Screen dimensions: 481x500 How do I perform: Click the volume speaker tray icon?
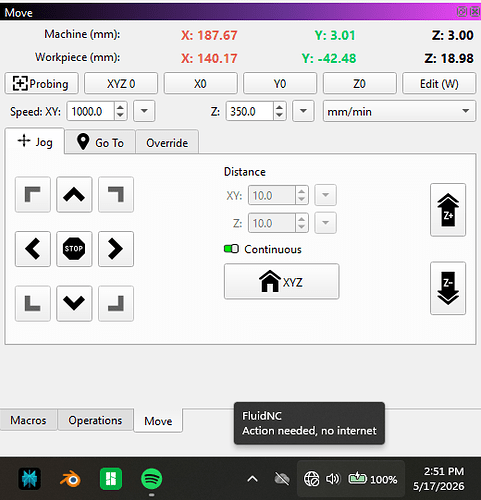coord(332,479)
